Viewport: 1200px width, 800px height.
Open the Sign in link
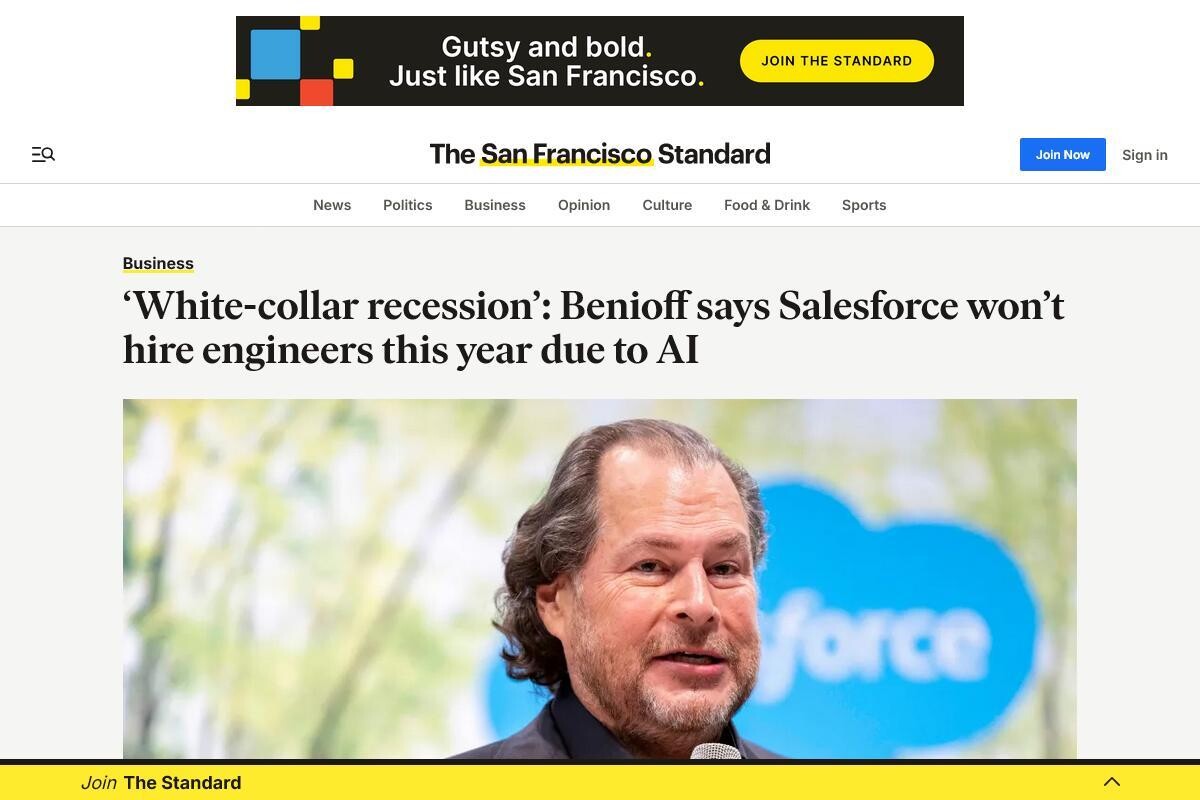coord(1144,155)
